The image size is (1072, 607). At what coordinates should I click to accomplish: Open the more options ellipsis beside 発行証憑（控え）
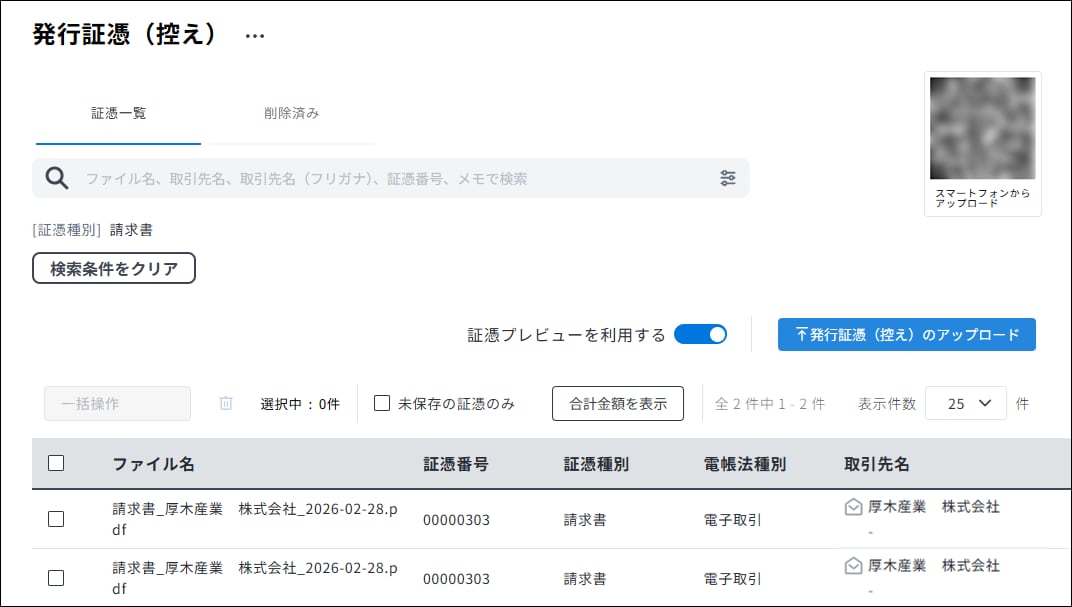[x=255, y=36]
